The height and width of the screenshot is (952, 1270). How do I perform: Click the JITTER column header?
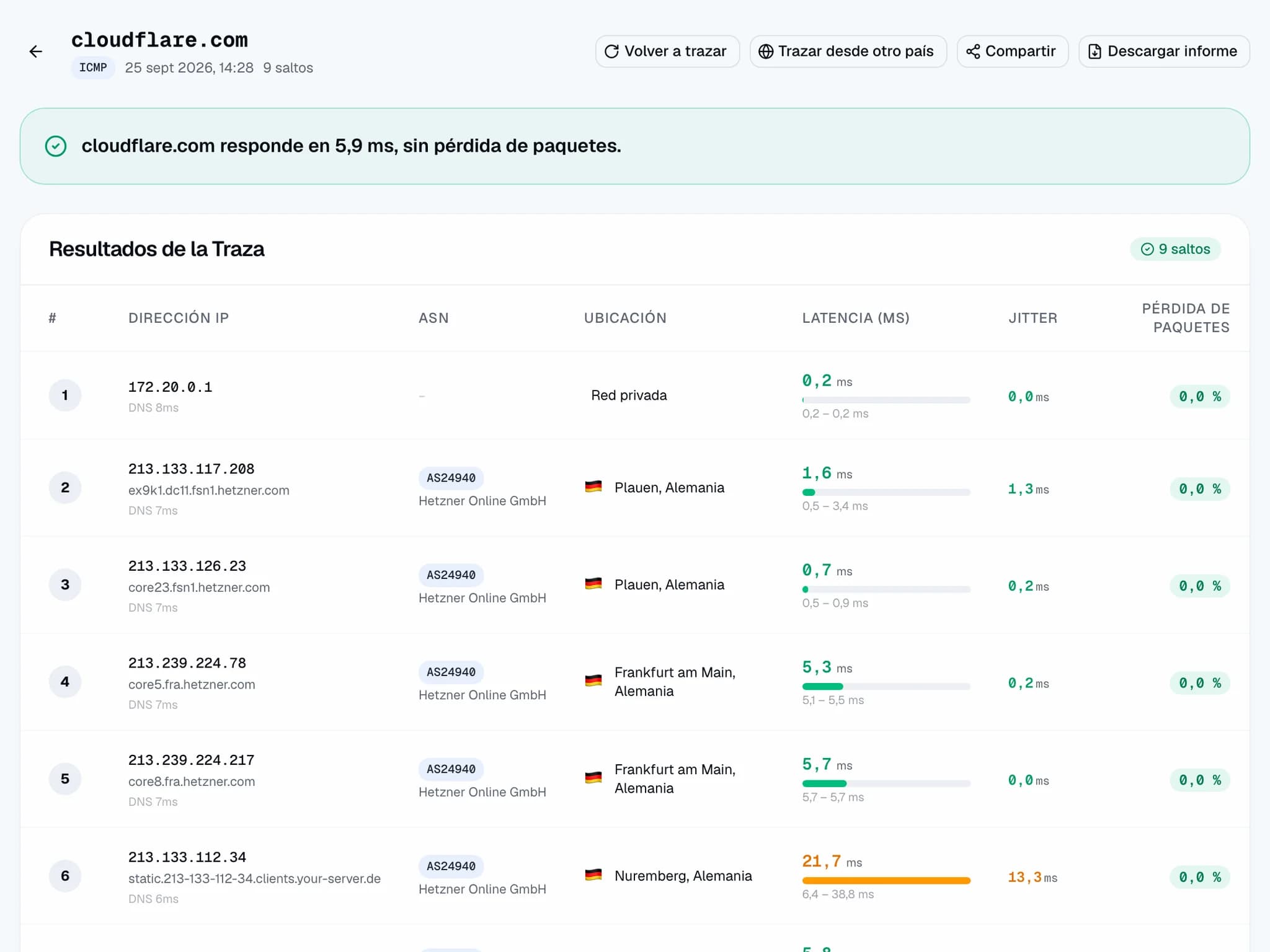(x=1032, y=318)
